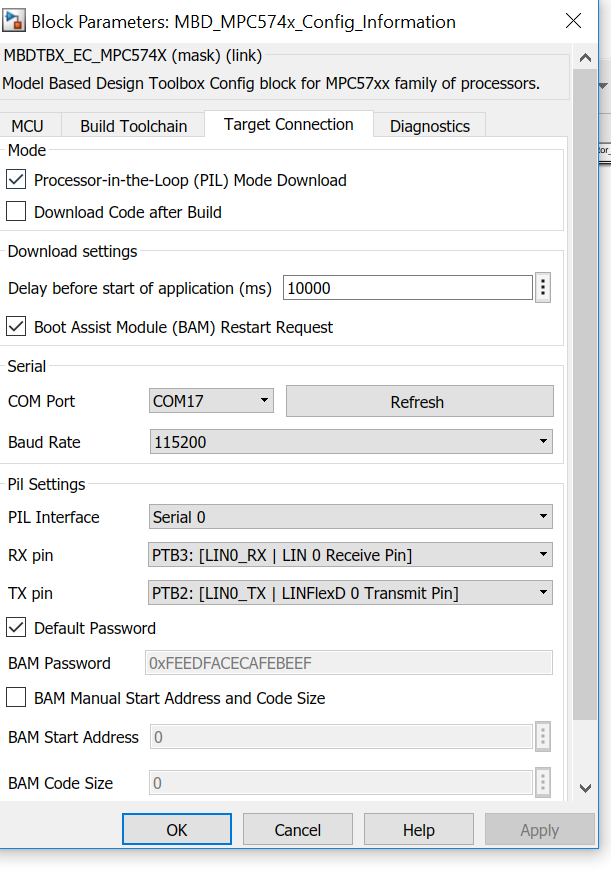
Task: Open the TX pin dropdown
Action: click(x=350, y=593)
